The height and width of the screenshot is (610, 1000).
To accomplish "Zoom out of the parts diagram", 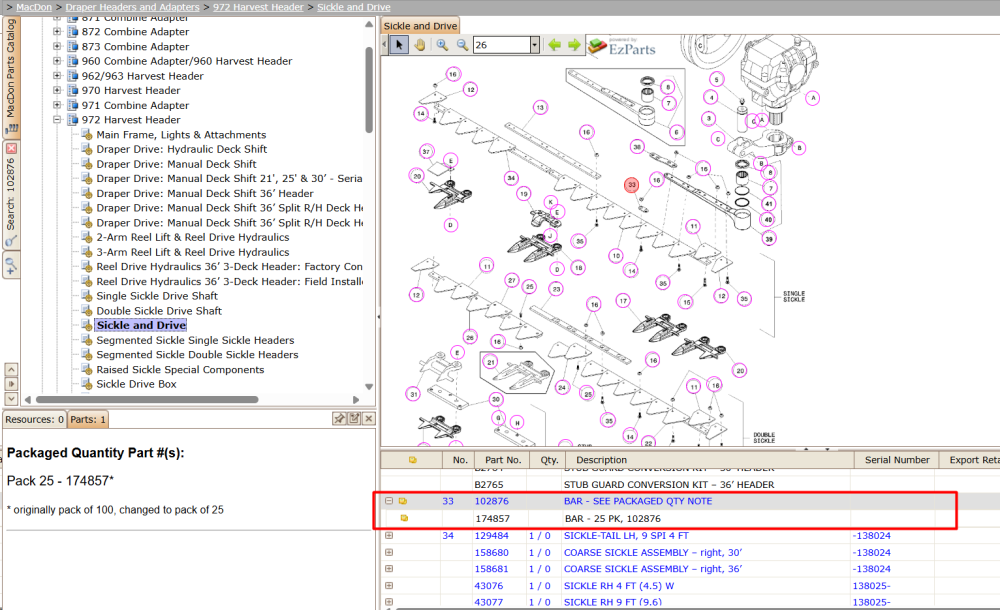I will (x=462, y=45).
